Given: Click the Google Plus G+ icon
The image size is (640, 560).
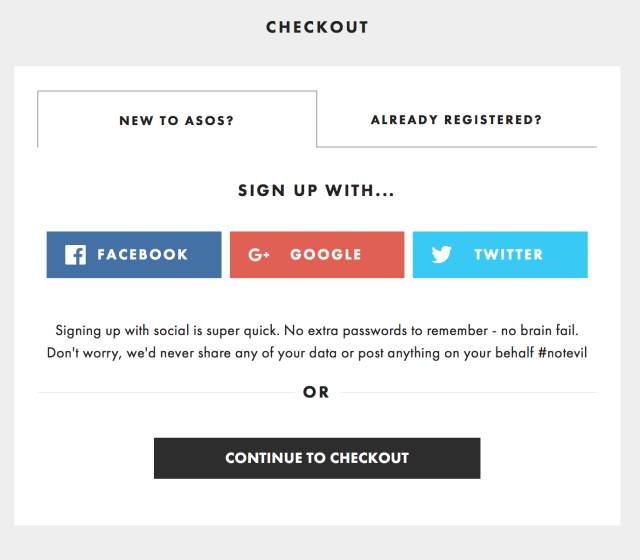Looking at the screenshot, I should coord(260,255).
